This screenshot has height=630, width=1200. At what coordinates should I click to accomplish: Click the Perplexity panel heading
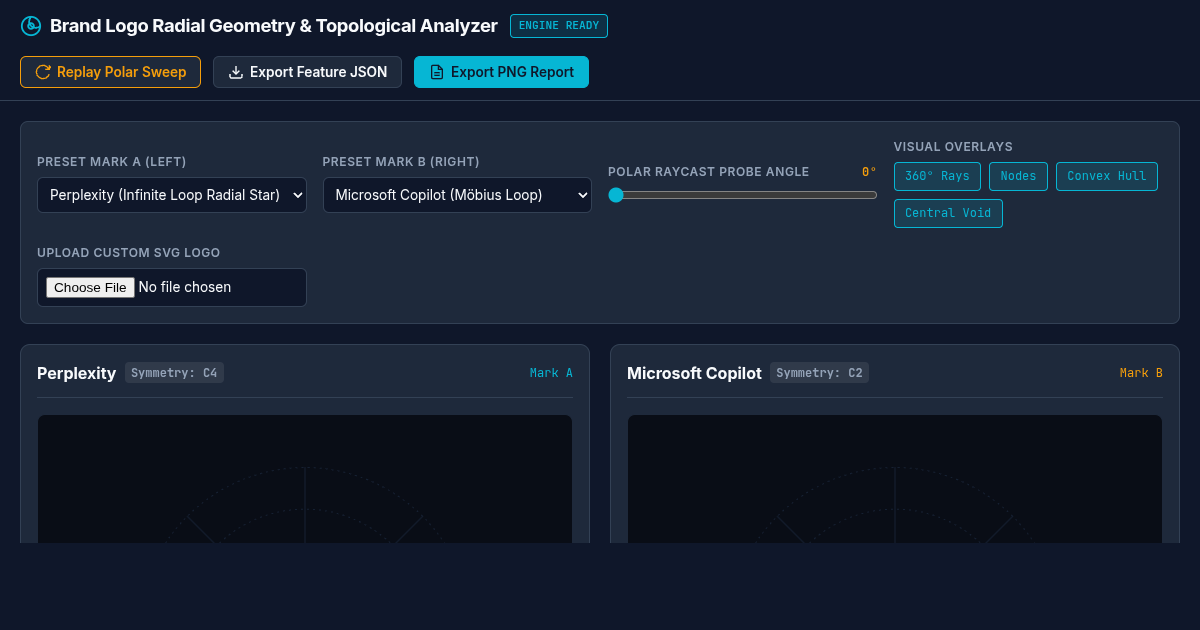76,373
